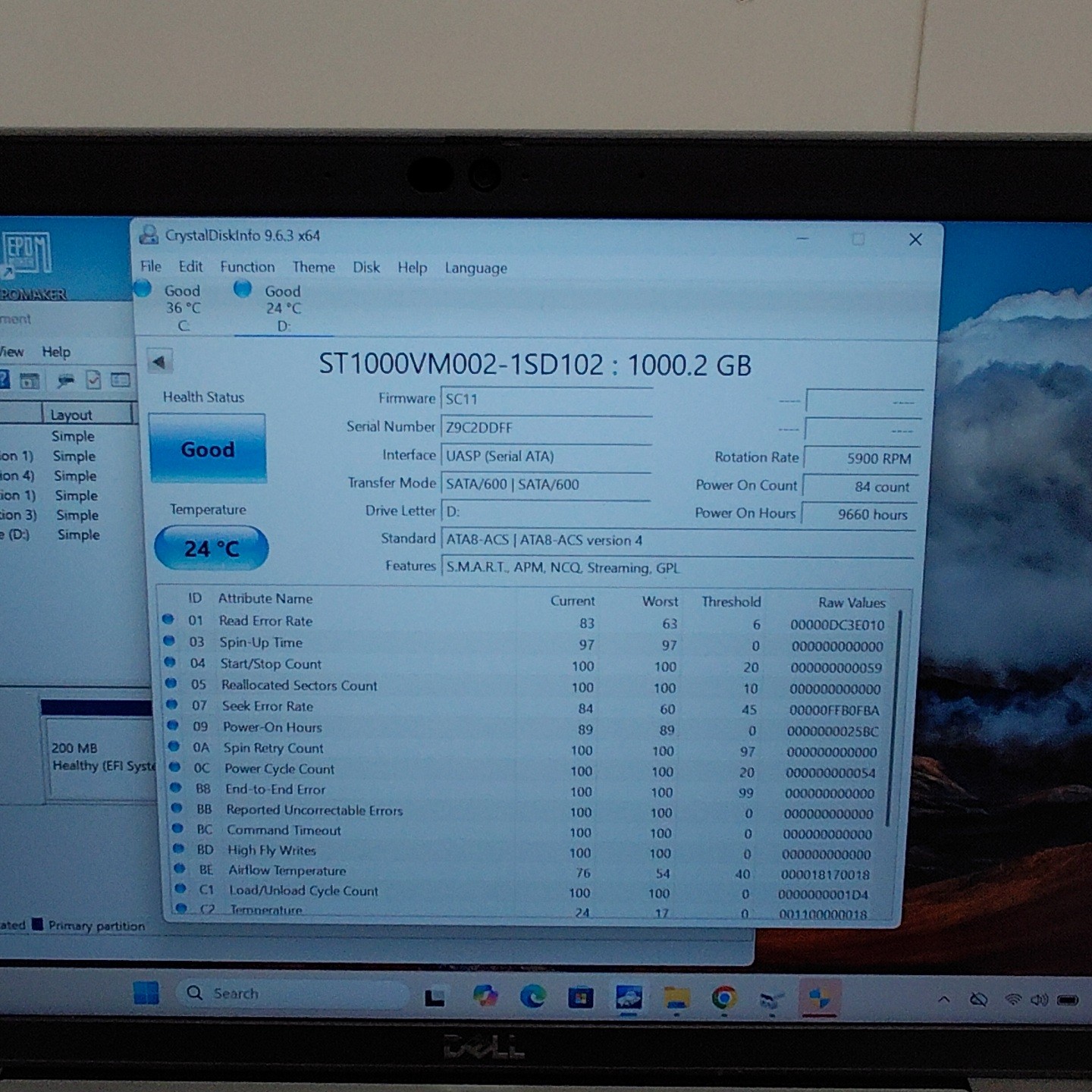The height and width of the screenshot is (1092, 1092).
Task: Click the status dot for Airflow Temperature
Action: click(x=179, y=869)
